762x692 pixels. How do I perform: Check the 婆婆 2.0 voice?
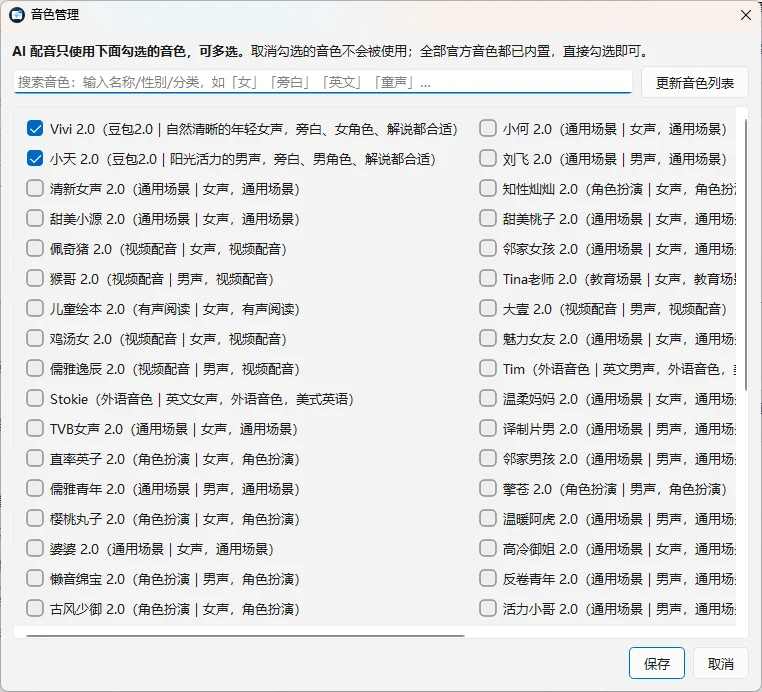[35, 549]
